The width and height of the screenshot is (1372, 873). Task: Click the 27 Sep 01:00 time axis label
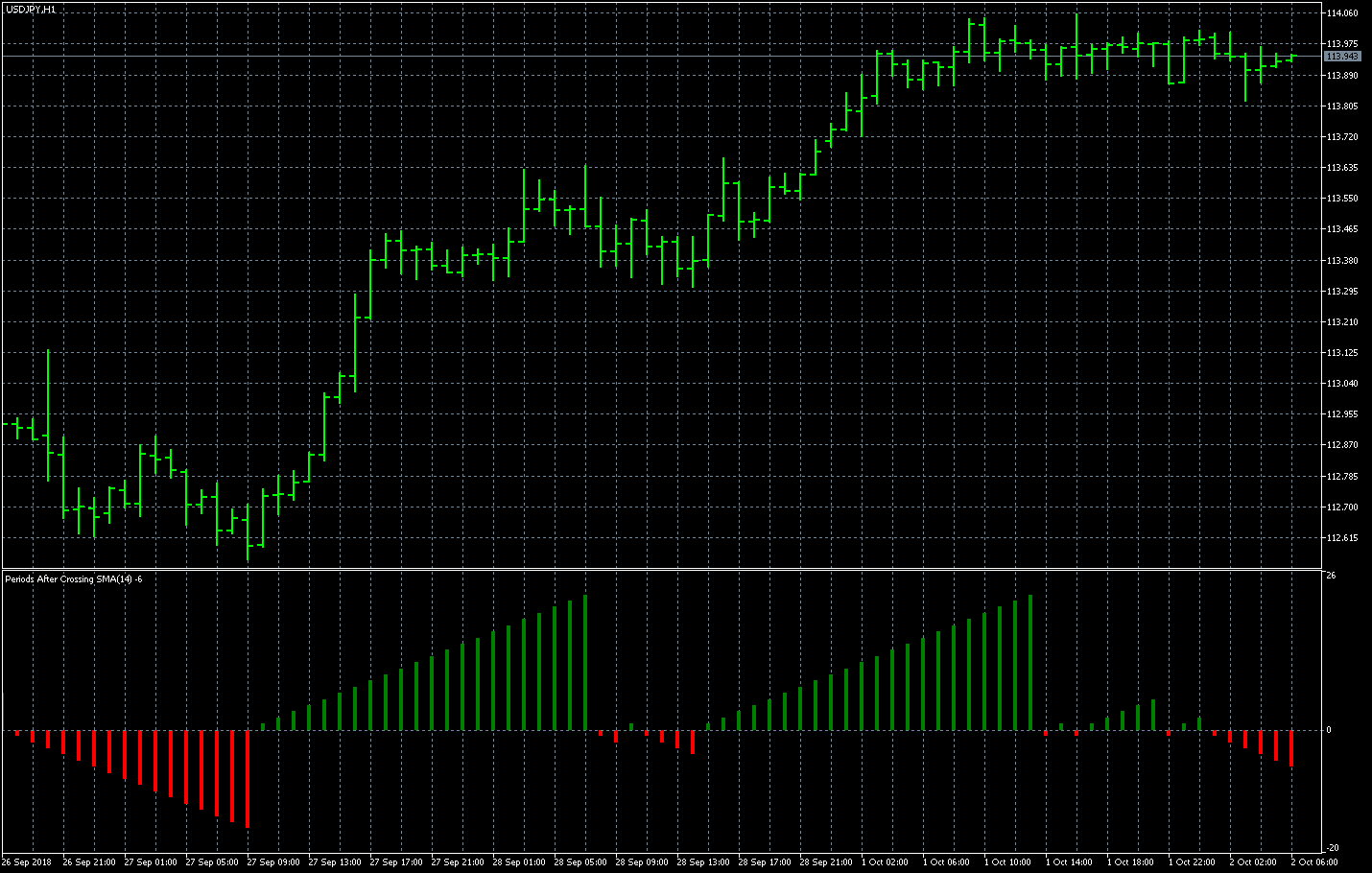[x=151, y=862]
